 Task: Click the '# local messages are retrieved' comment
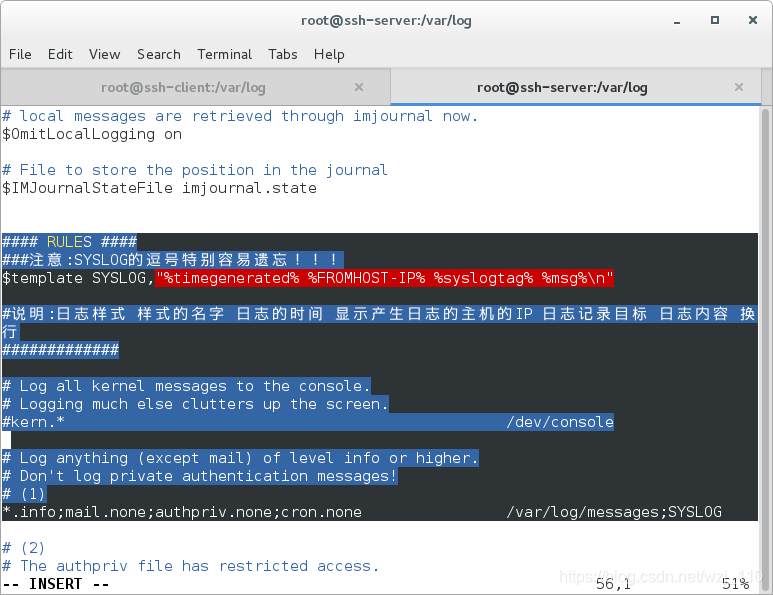pyautogui.click(x=240, y=116)
